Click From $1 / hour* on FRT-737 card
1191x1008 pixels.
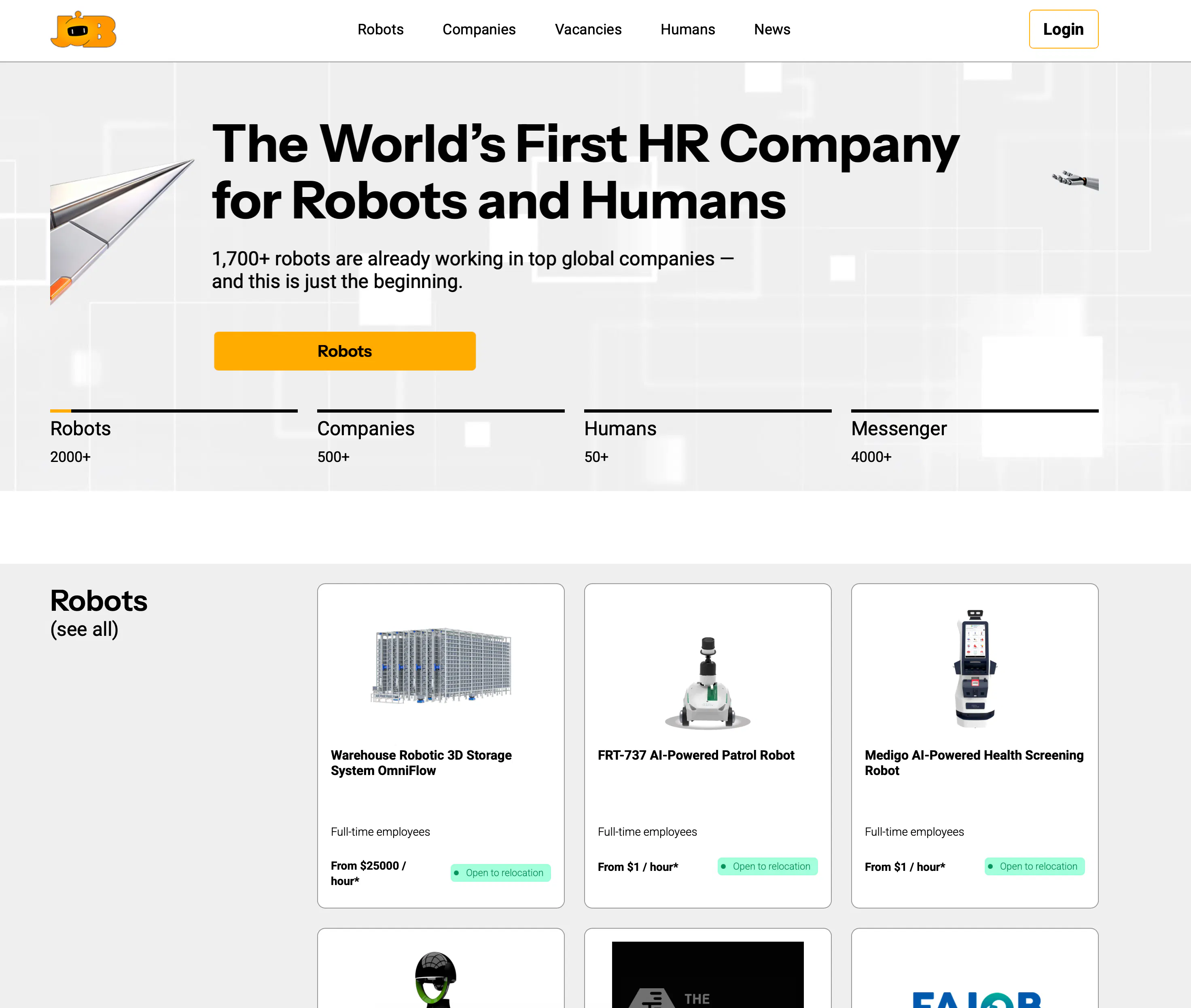coord(638,867)
